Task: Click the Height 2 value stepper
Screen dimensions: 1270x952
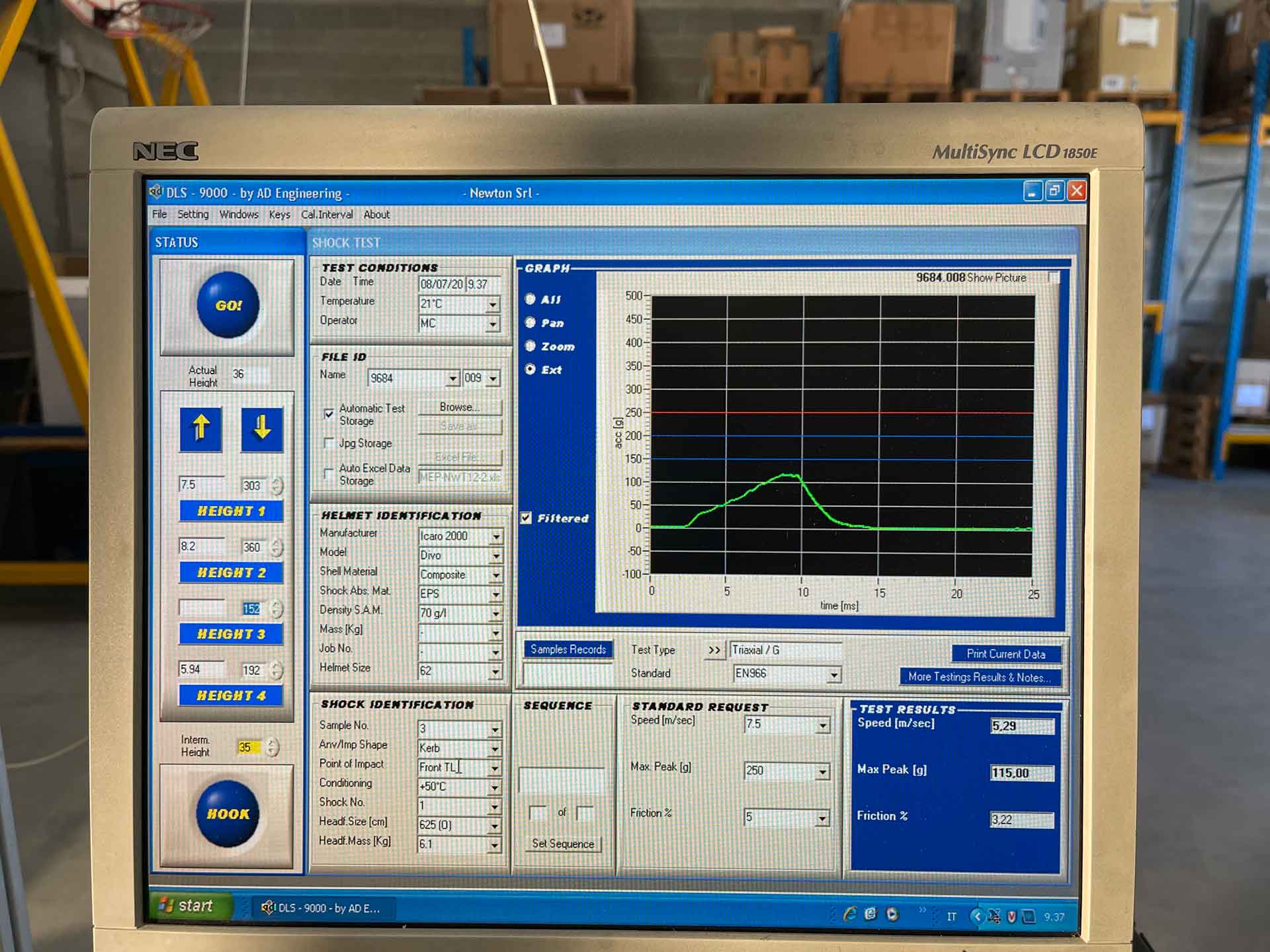Action: pos(276,547)
